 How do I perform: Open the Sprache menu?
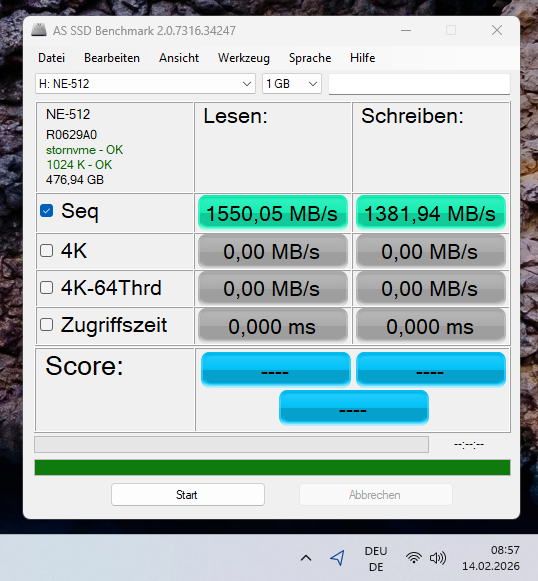[x=310, y=58]
